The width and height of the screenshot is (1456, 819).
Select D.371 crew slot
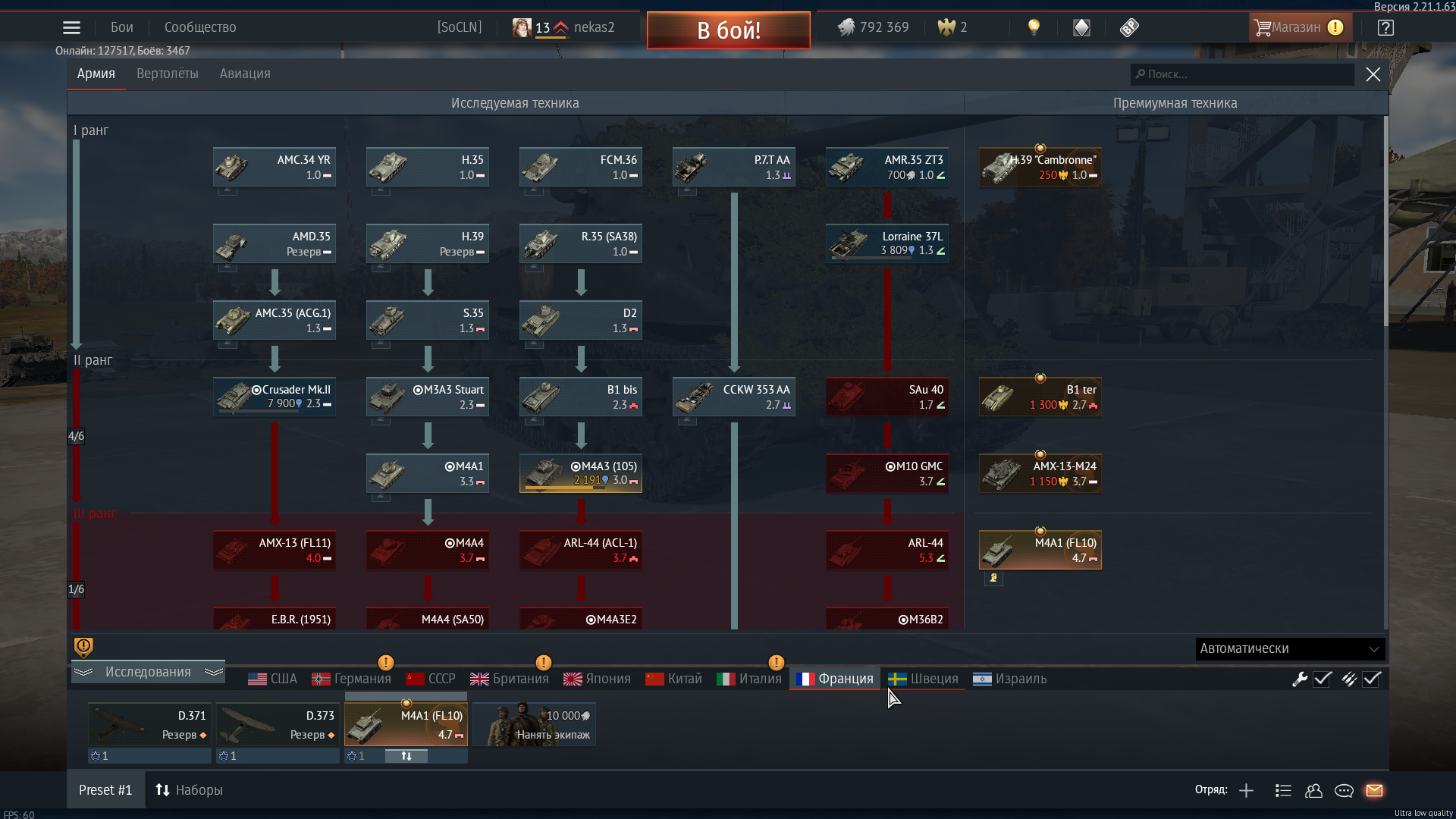click(x=149, y=725)
